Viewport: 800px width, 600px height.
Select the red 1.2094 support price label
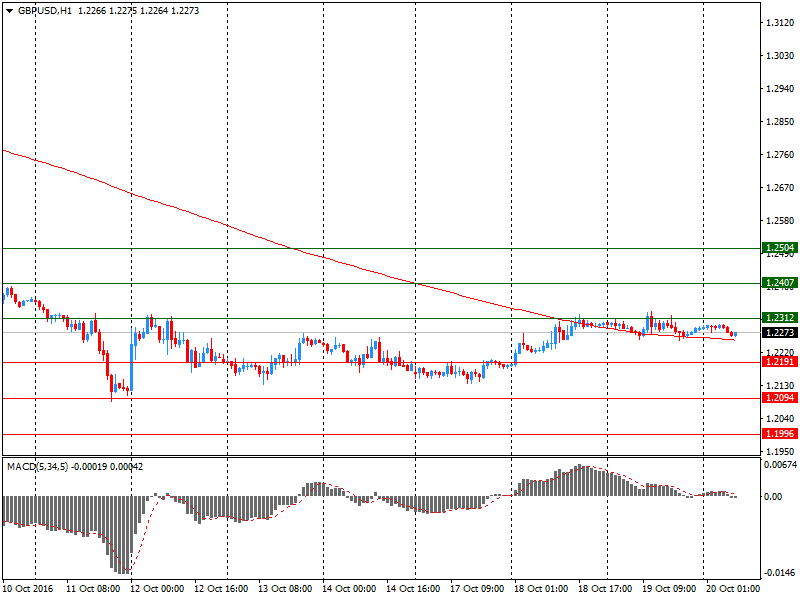780,397
